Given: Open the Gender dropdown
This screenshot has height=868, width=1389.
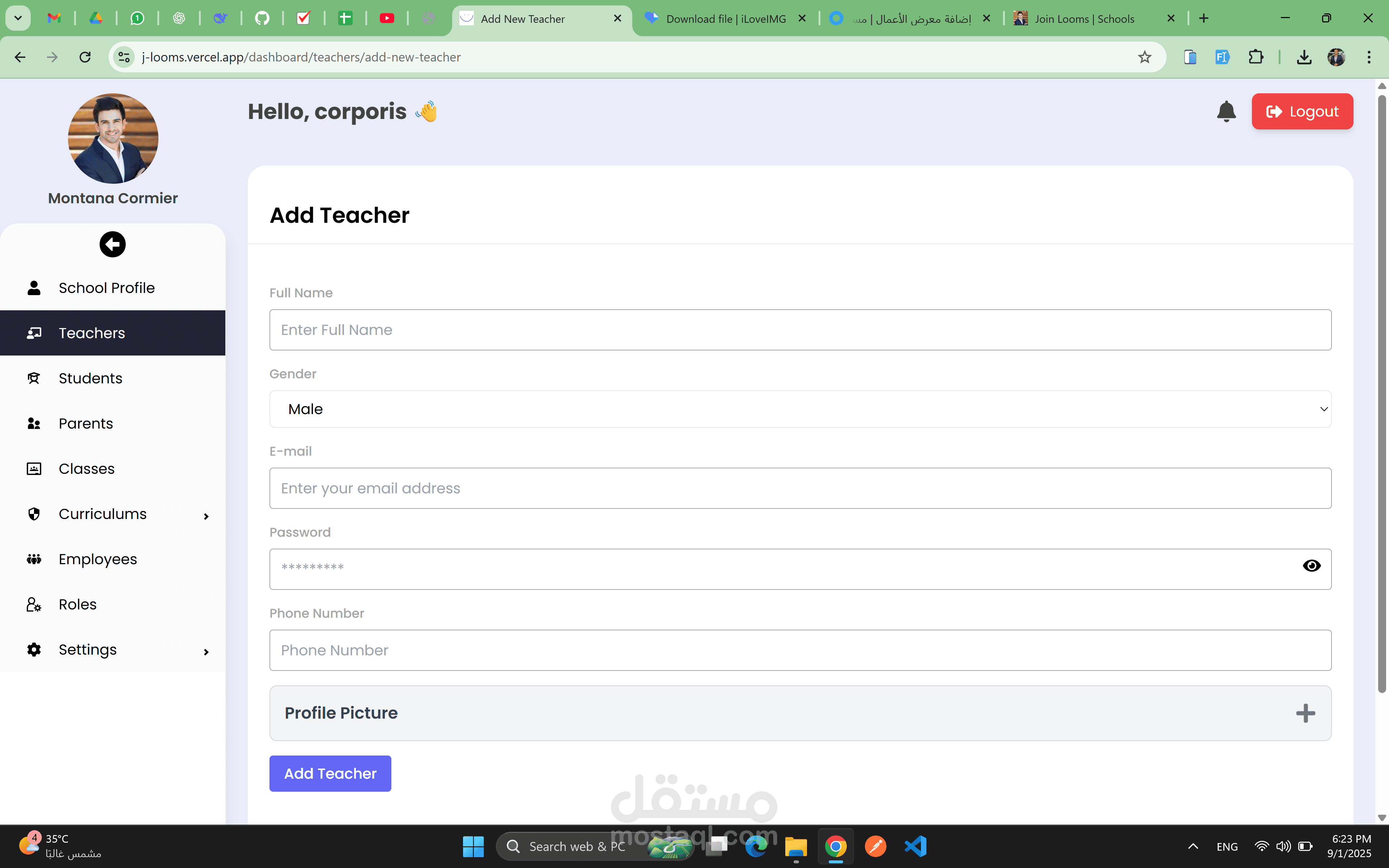Looking at the screenshot, I should [800, 409].
